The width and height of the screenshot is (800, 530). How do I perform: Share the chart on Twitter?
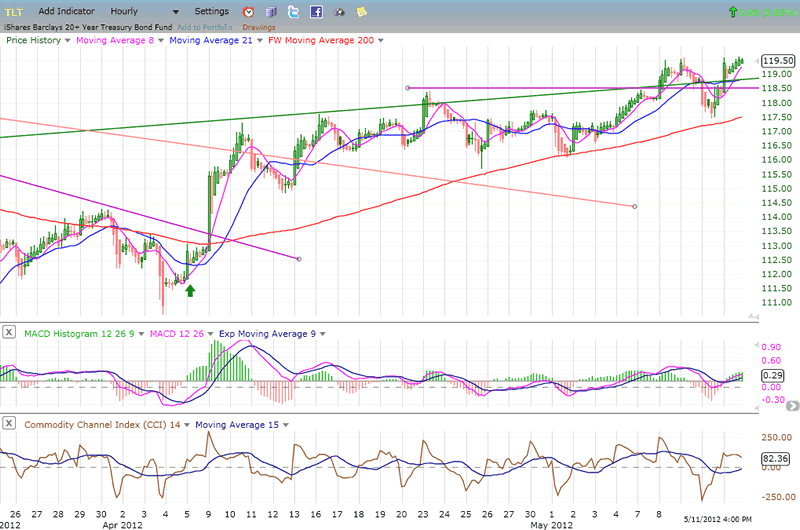point(294,11)
